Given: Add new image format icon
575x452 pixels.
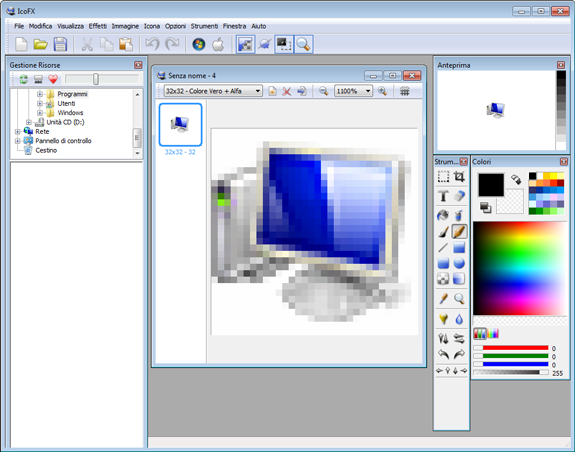Looking at the screenshot, I should [x=272, y=91].
